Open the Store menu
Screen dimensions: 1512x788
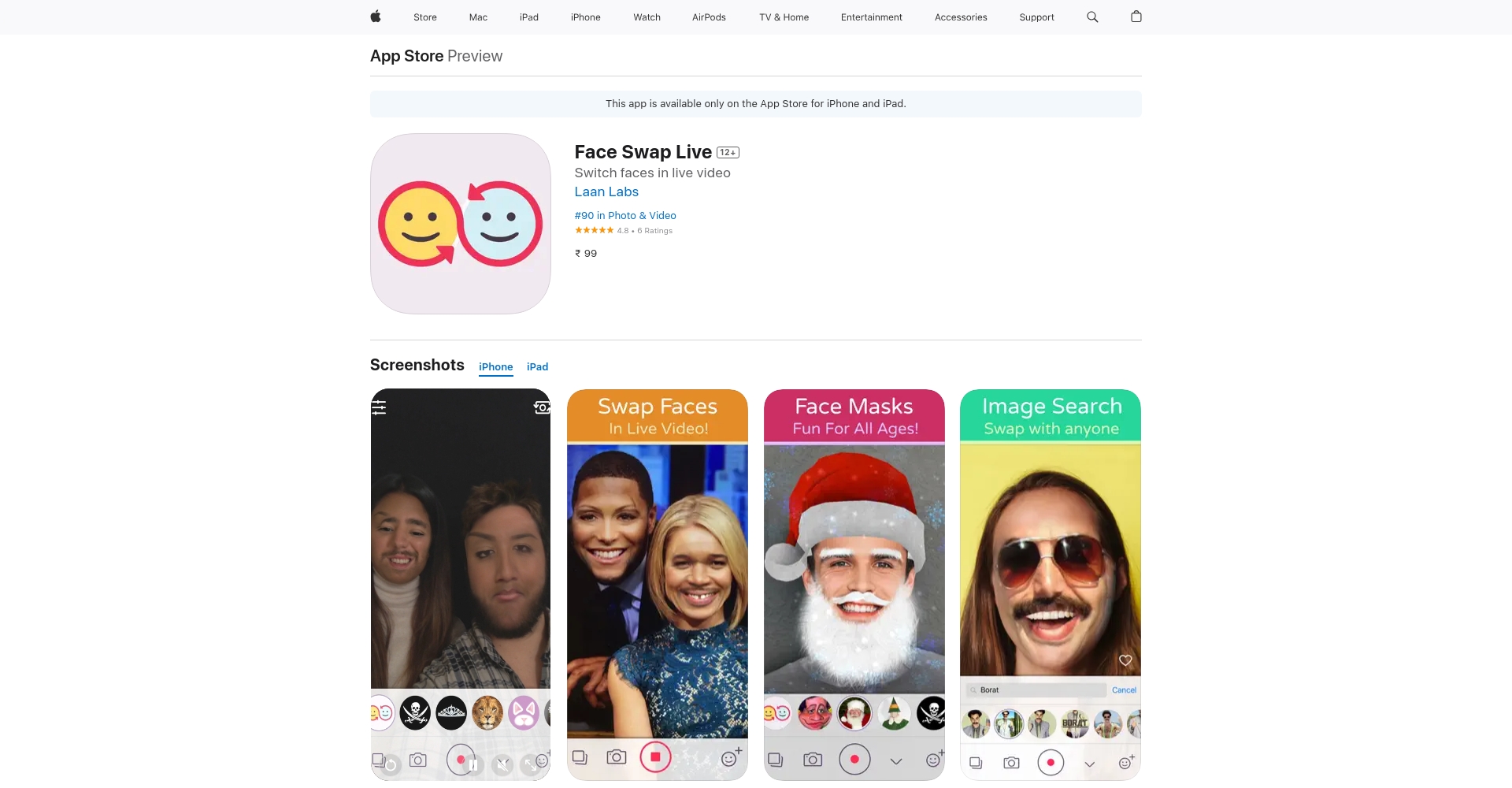(425, 17)
